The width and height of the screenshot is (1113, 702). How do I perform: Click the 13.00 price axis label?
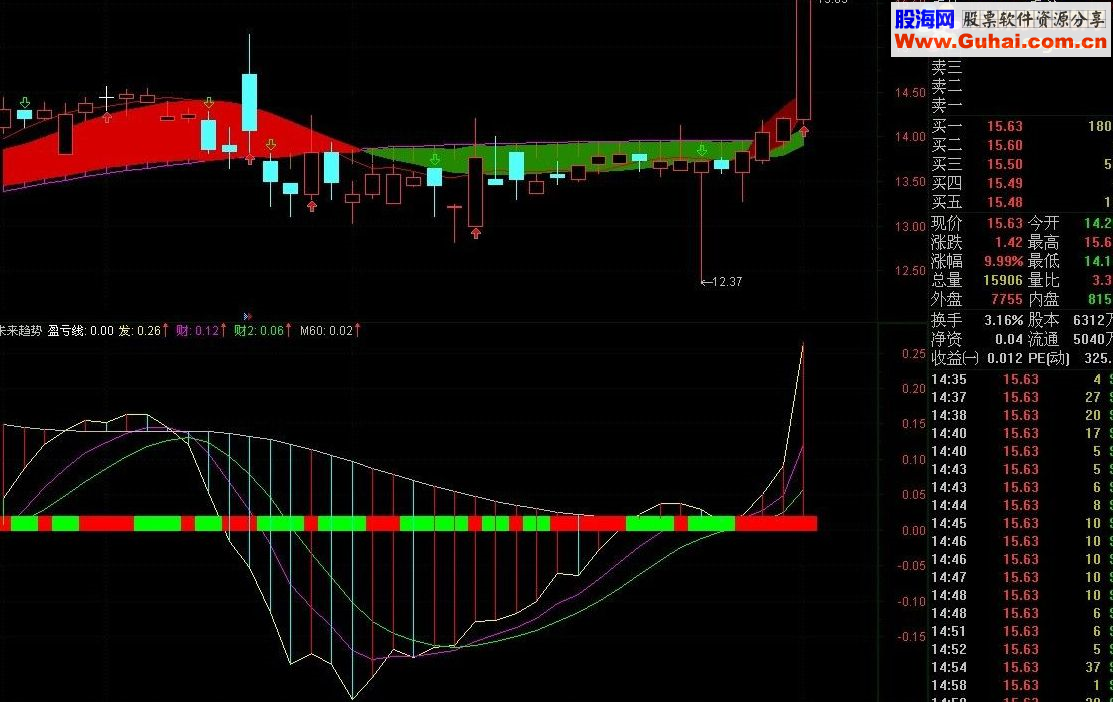(x=910, y=226)
